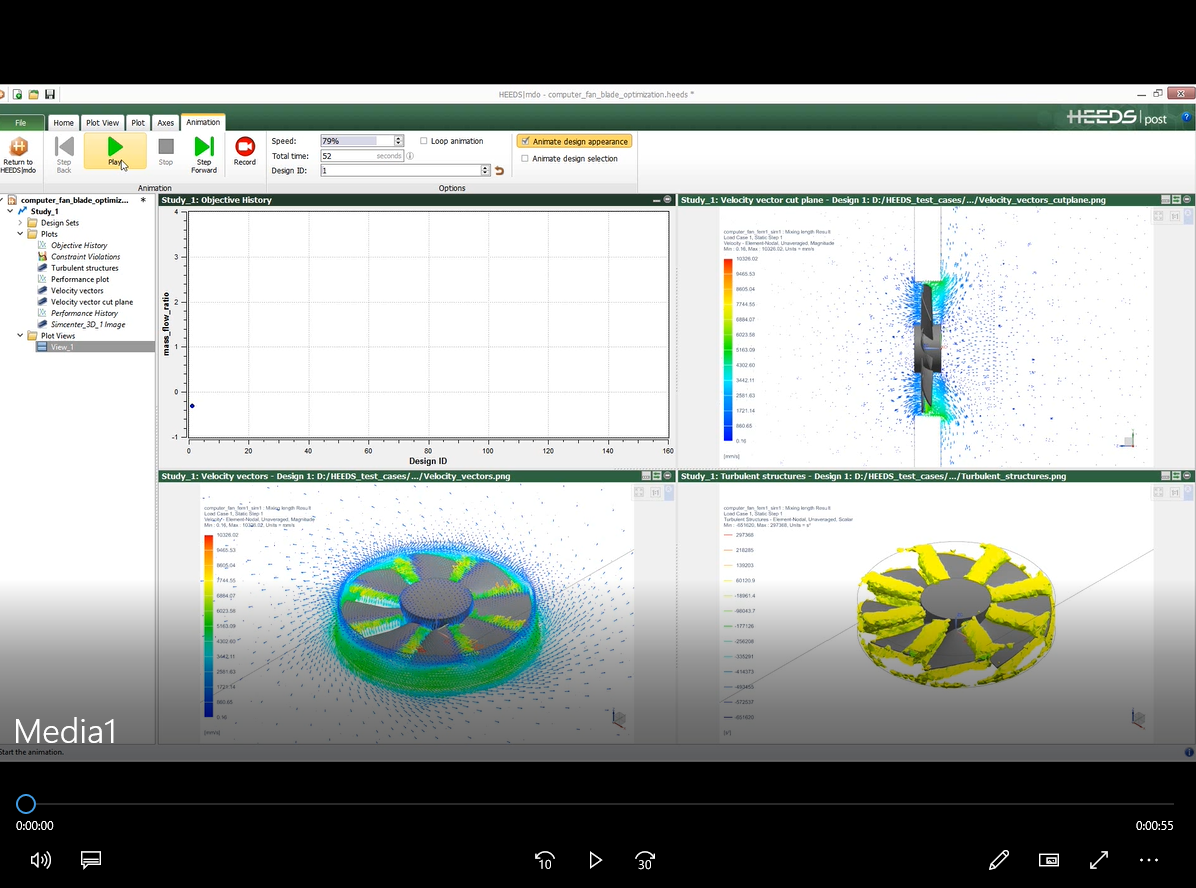
Task: Click the Total time input field
Action: [362, 156]
